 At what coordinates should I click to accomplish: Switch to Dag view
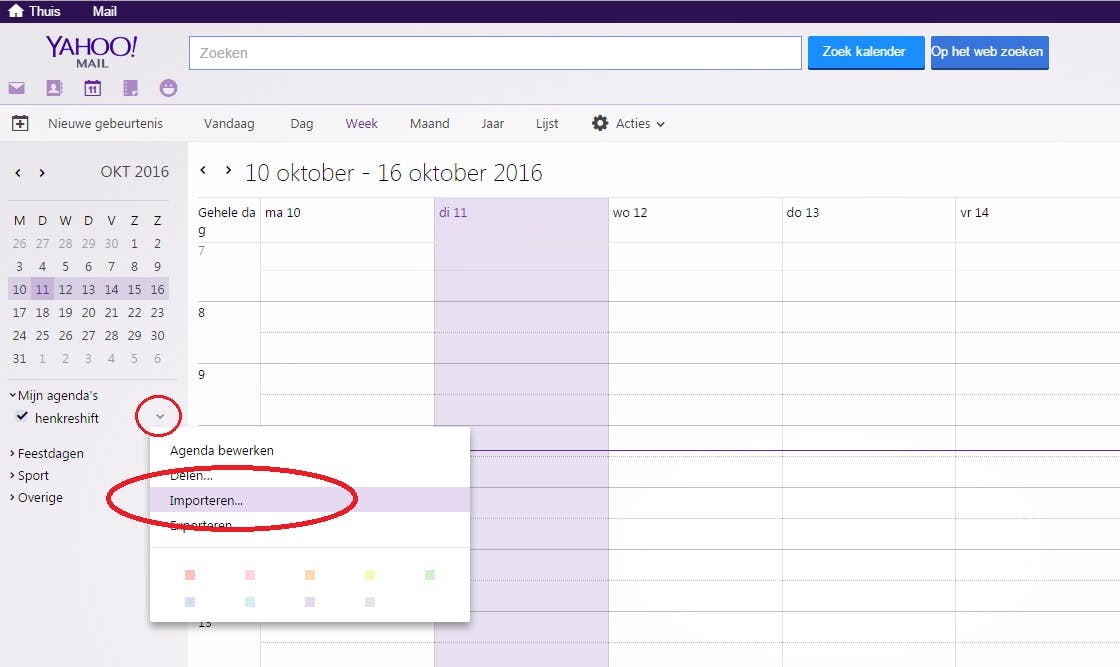tap(301, 124)
